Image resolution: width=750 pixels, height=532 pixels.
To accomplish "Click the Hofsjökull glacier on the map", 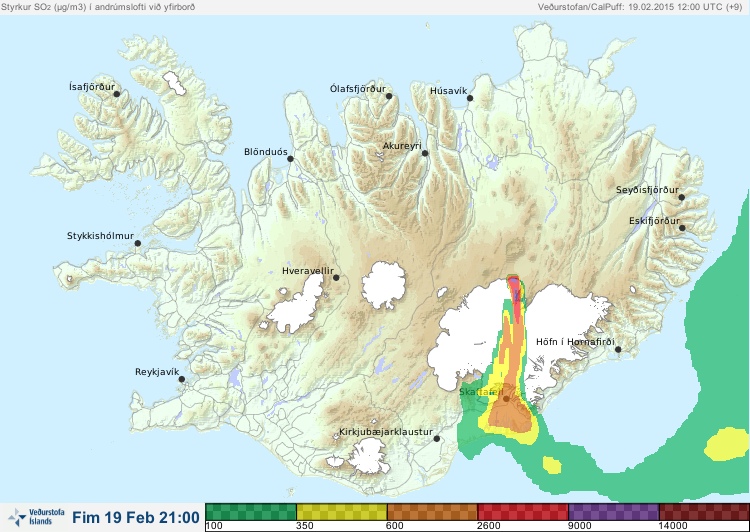I will (384, 285).
